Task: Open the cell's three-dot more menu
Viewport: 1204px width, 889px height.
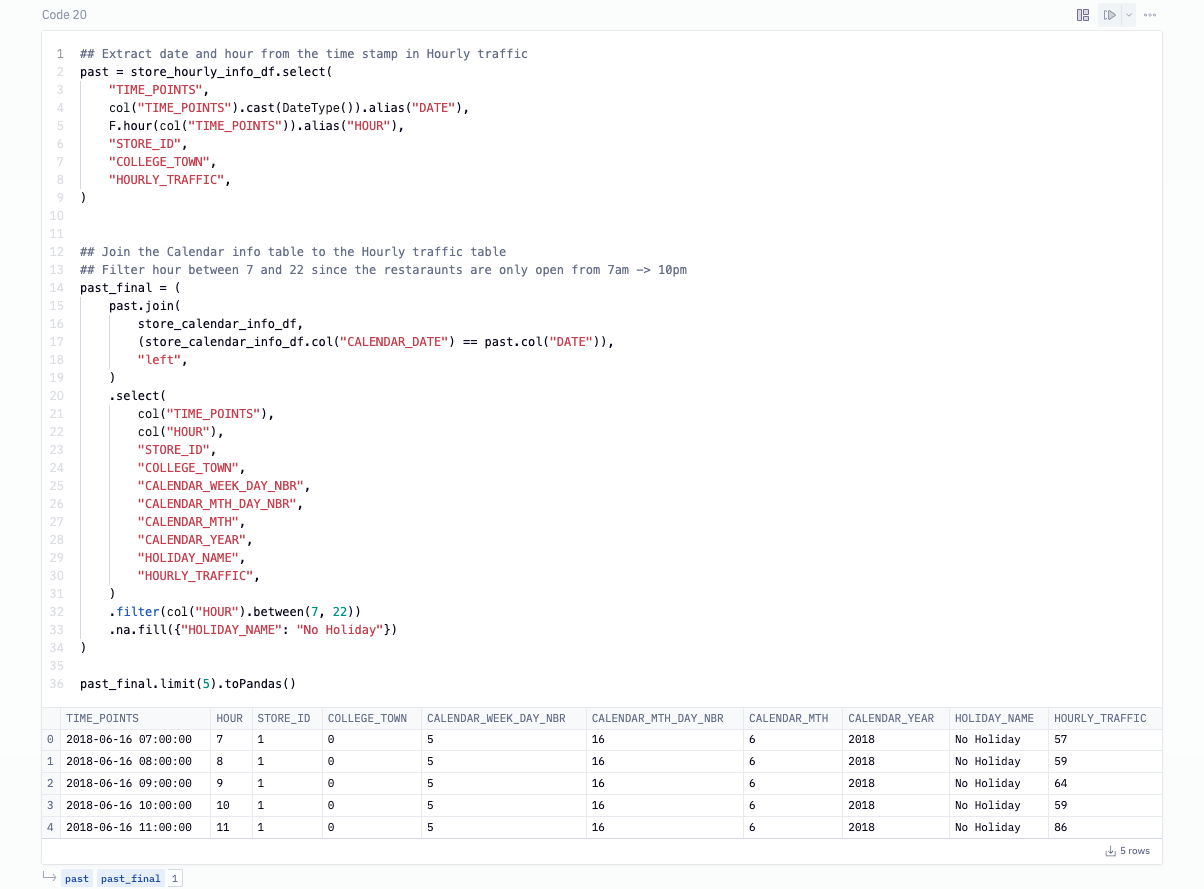Action: point(1150,15)
